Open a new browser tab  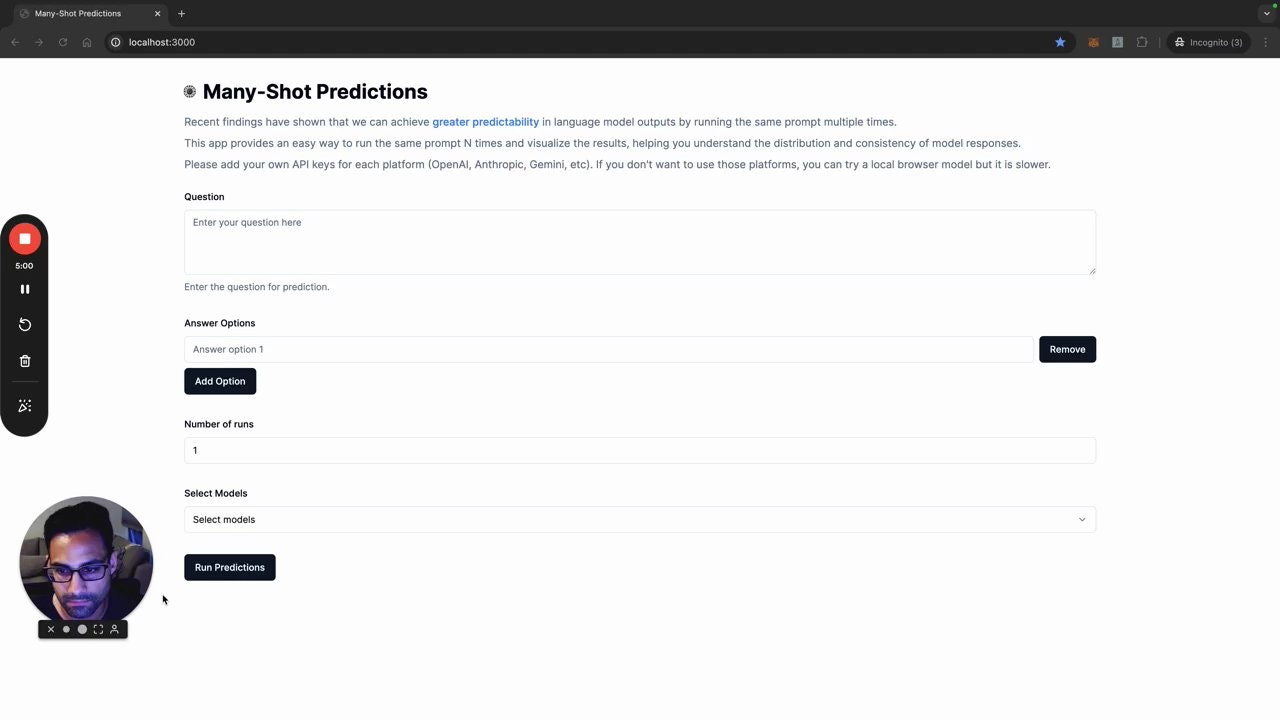(x=181, y=13)
